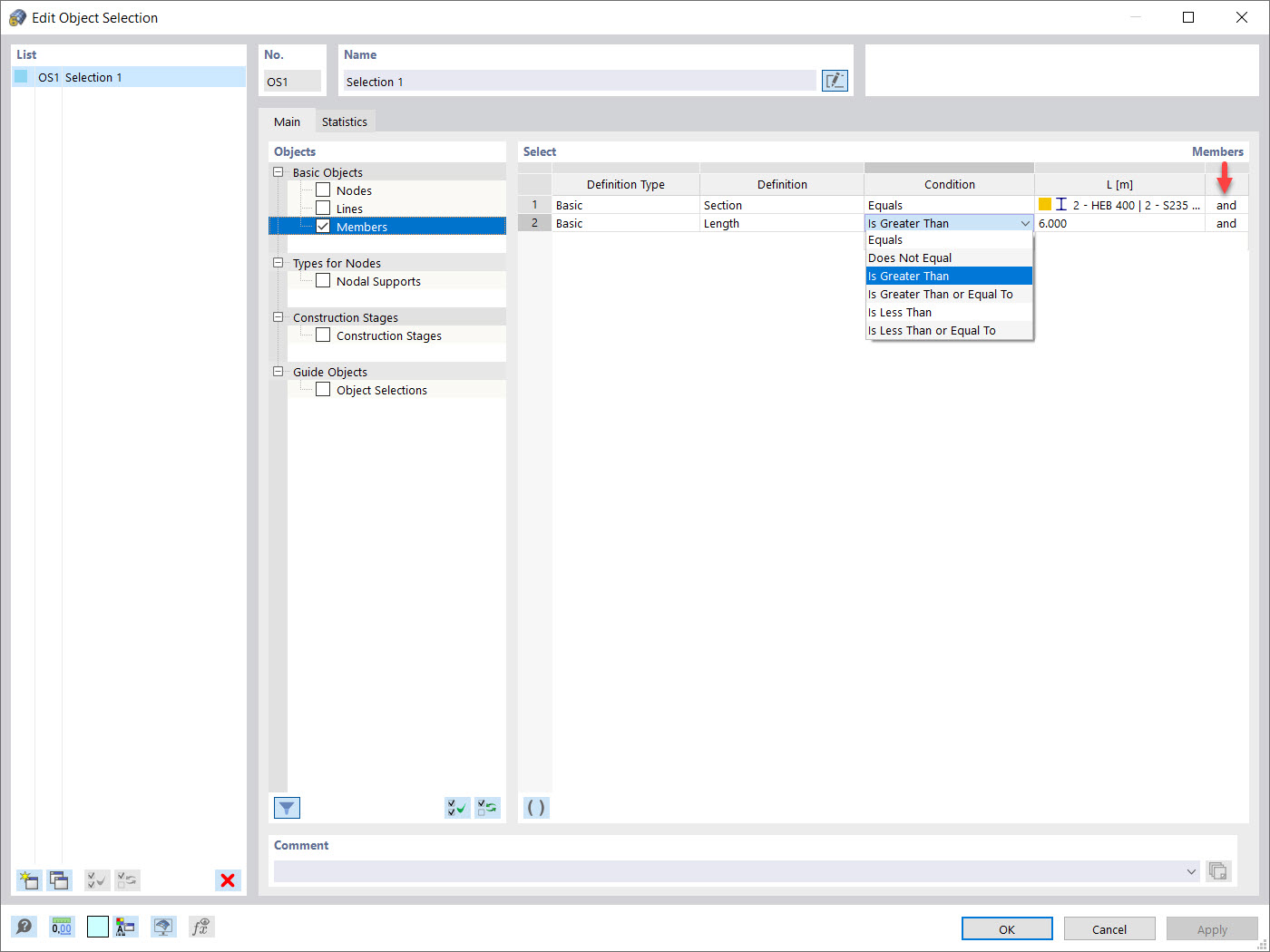The width and height of the screenshot is (1270, 952).
Task: Open the Comment dropdown arrow
Action: point(1192,871)
